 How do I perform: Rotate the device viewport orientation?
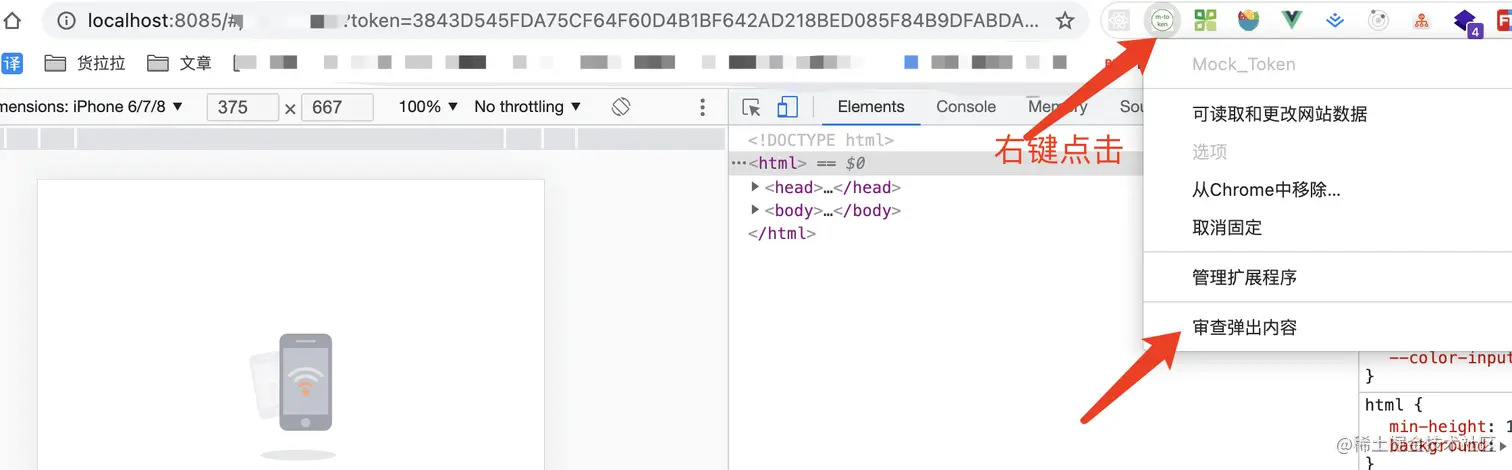[621, 107]
